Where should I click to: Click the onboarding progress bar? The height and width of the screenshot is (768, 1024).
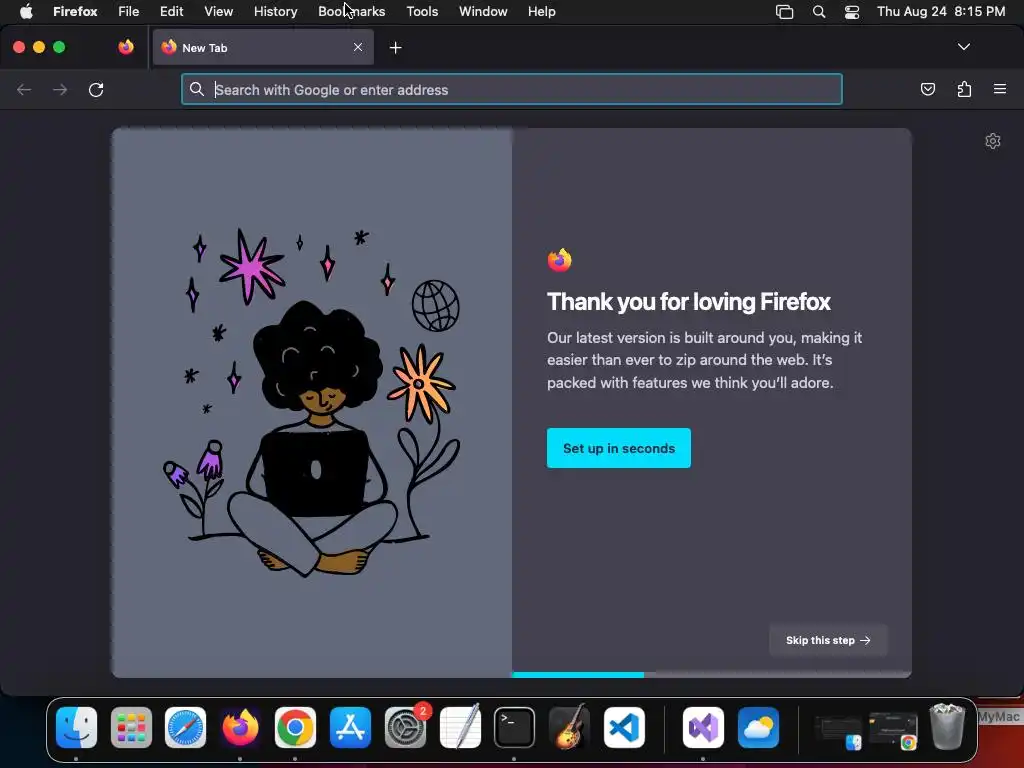(x=711, y=675)
